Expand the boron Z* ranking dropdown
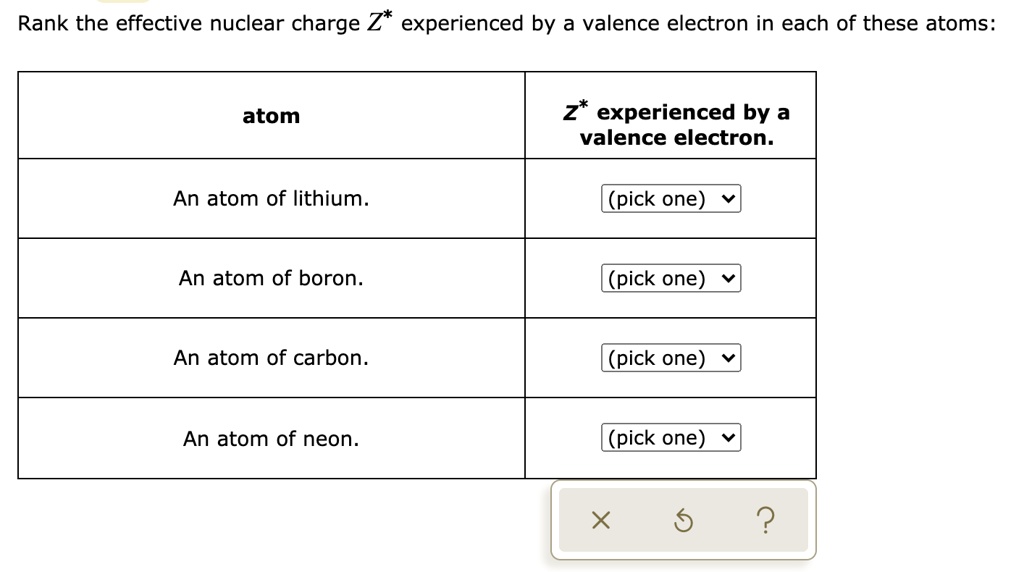 point(671,278)
